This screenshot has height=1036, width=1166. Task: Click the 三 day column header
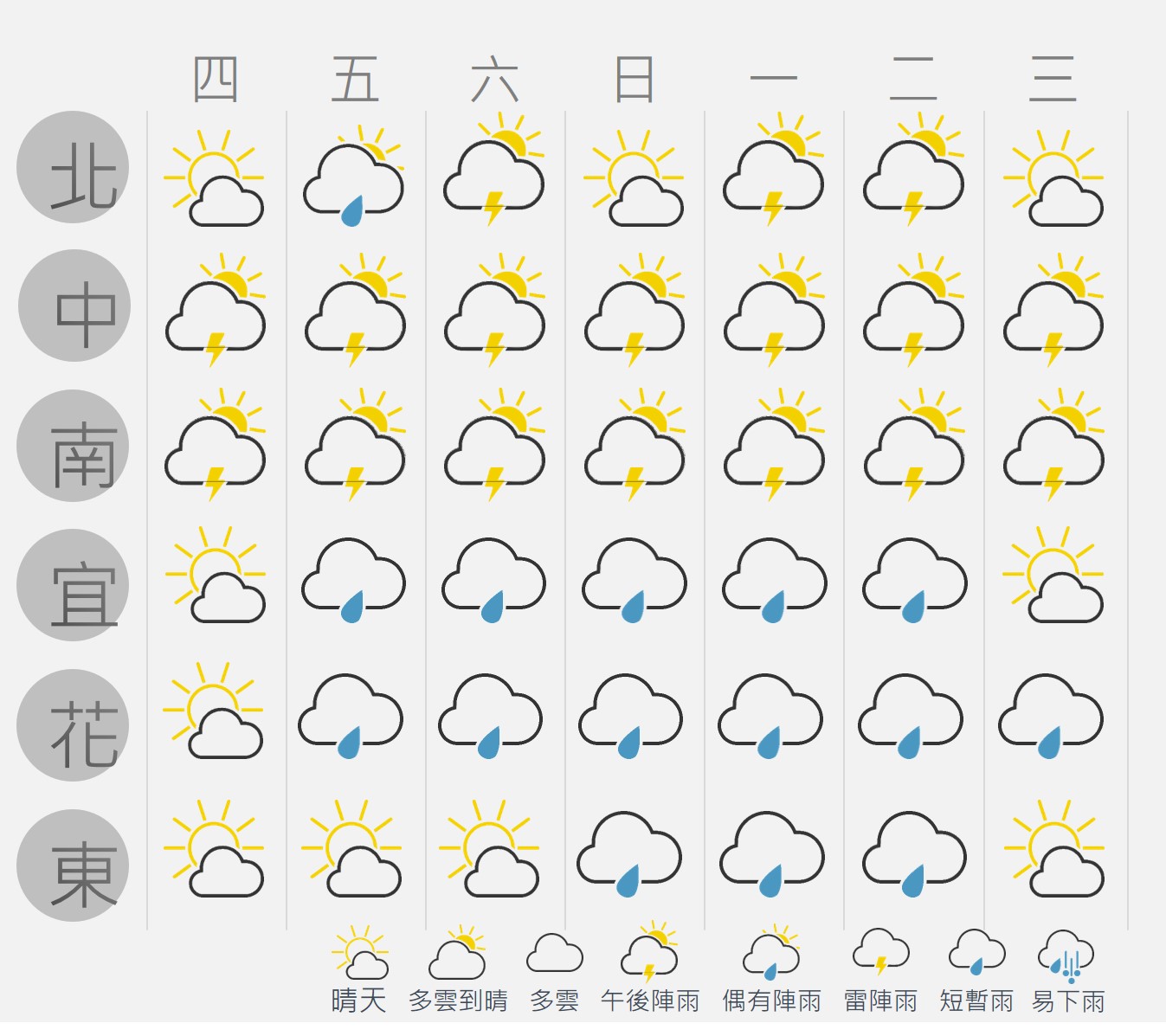coord(1053,80)
